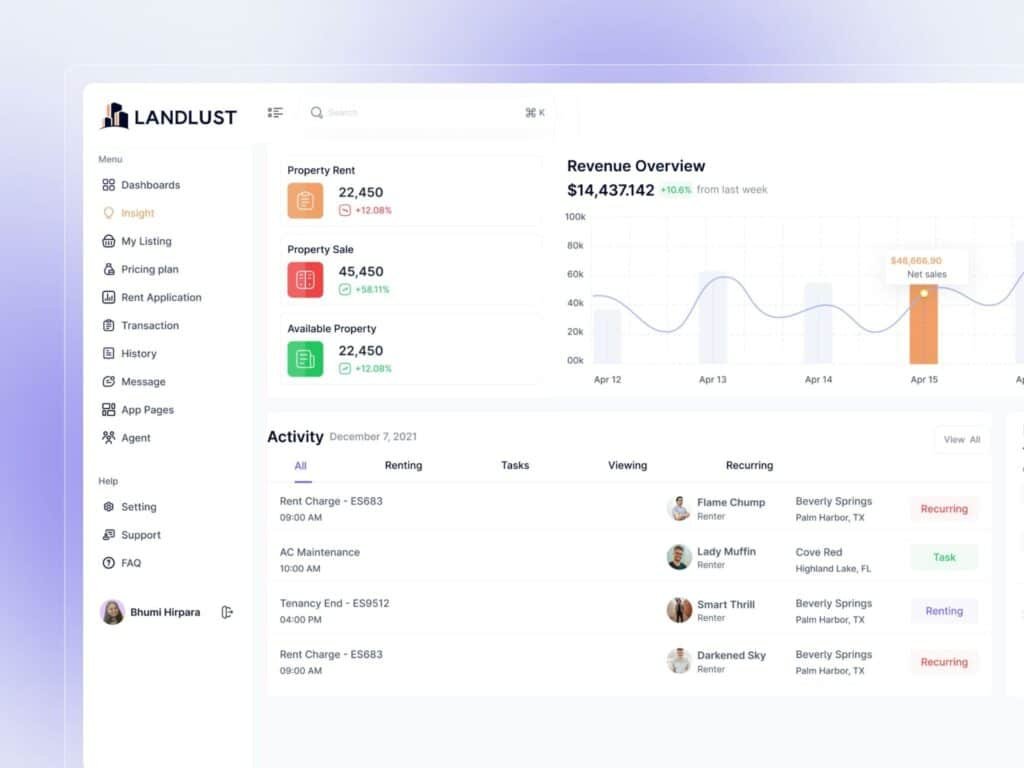Click the Property Rent trend down icon
Screen dimensions: 1024x768
point(345,210)
